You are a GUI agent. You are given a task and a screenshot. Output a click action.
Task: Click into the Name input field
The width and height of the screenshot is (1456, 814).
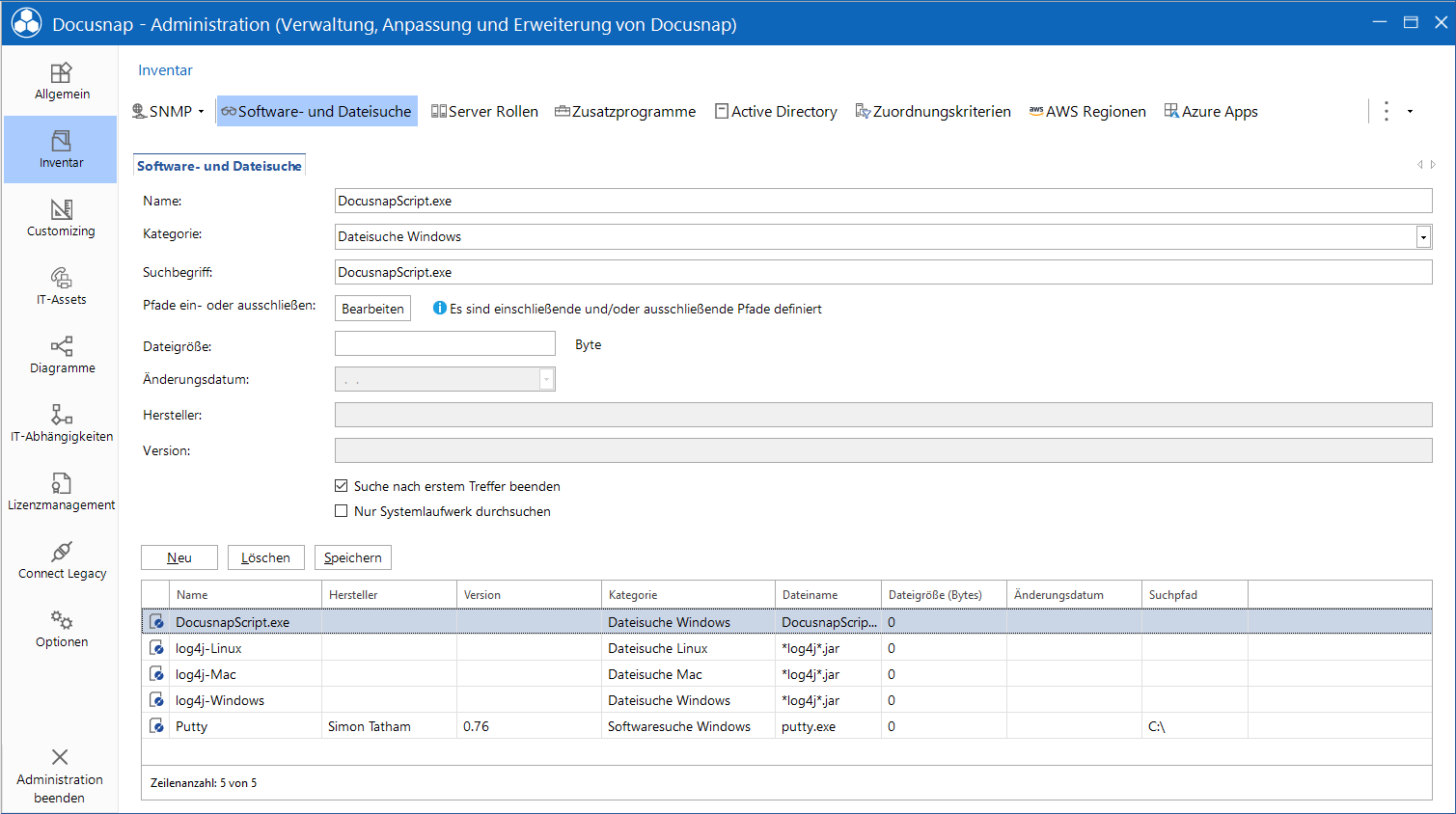point(883,201)
